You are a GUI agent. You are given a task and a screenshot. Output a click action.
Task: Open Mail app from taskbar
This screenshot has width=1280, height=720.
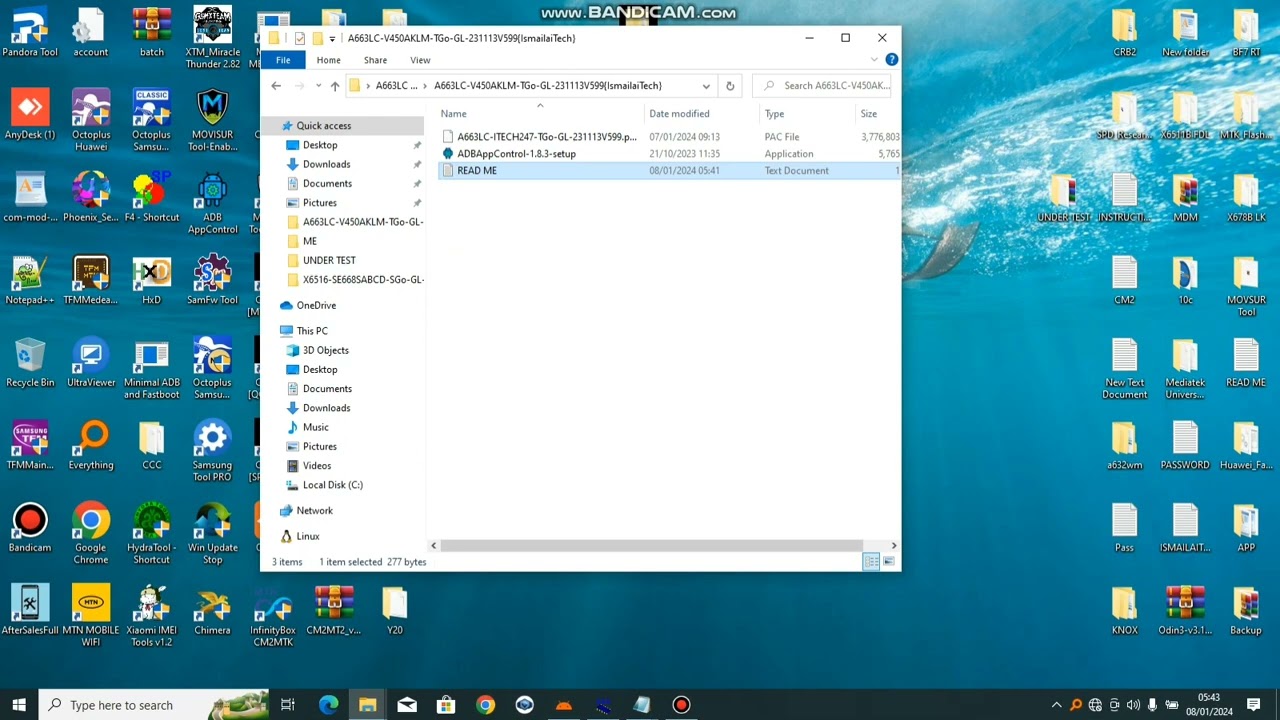(407, 705)
